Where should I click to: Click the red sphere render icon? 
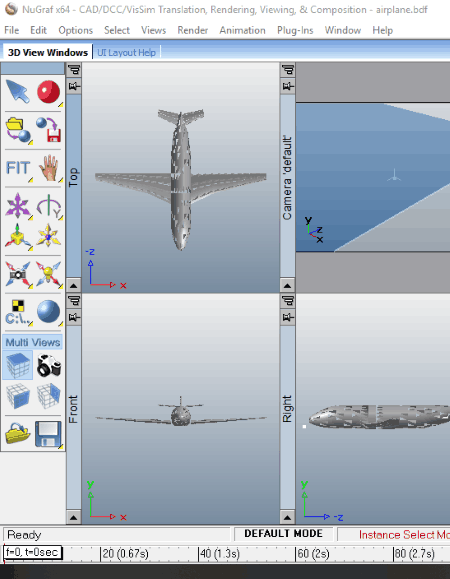[48, 92]
